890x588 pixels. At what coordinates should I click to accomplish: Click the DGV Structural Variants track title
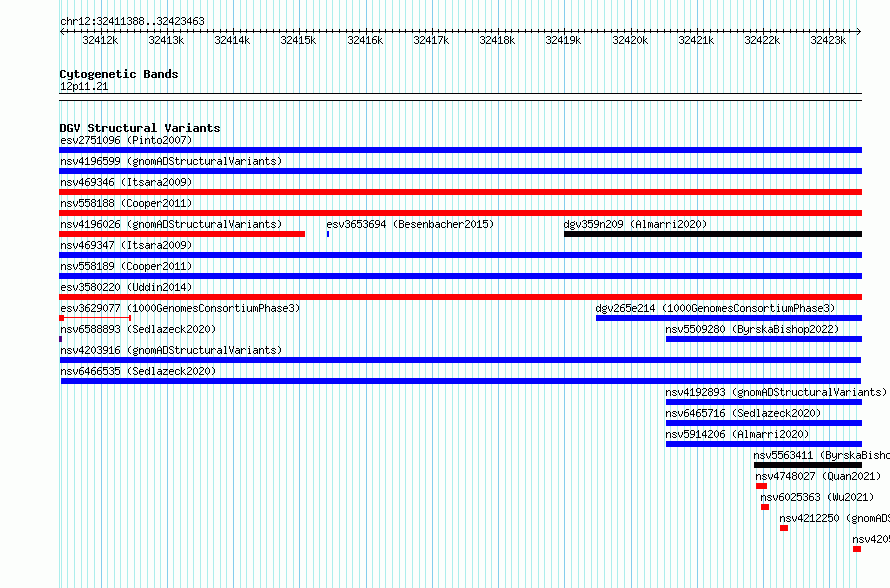[x=140, y=128]
